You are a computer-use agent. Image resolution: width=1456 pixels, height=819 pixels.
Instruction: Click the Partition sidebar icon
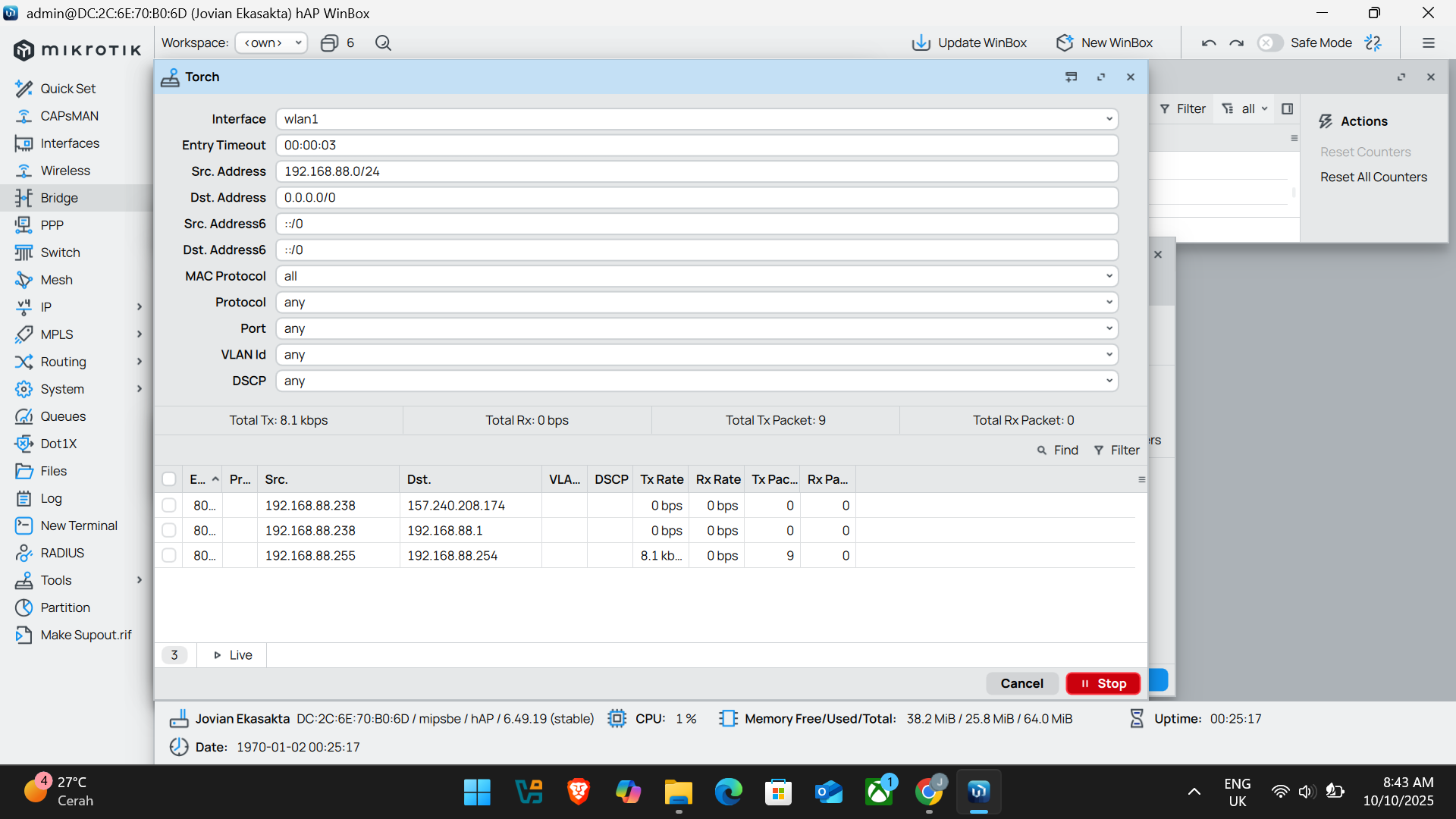tap(24, 607)
